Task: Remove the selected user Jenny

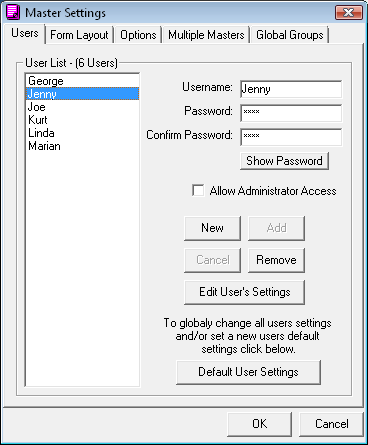Action: coord(276,260)
